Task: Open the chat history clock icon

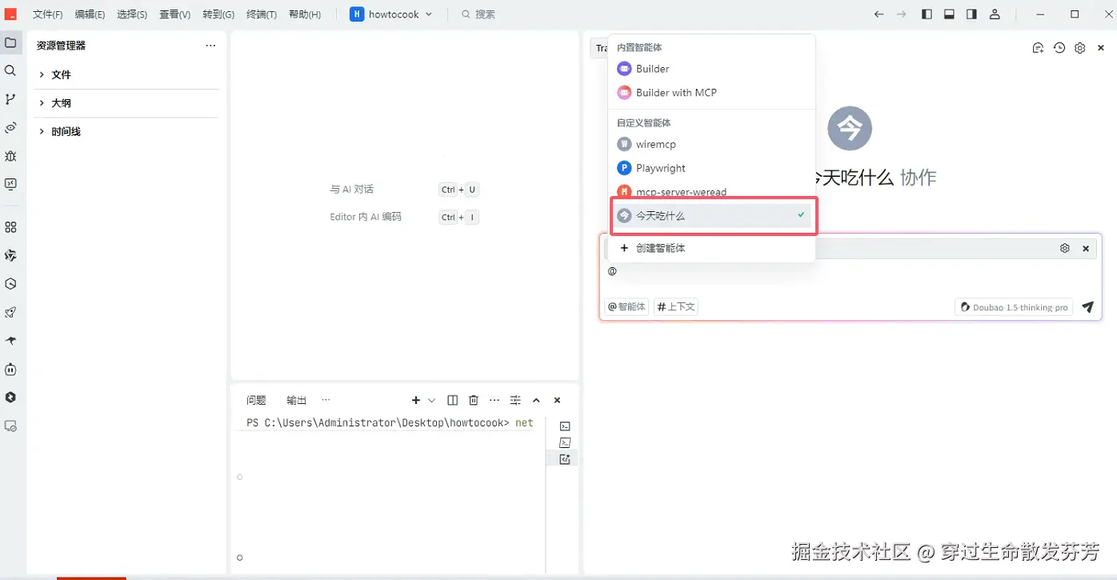Action: click(x=1059, y=48)
